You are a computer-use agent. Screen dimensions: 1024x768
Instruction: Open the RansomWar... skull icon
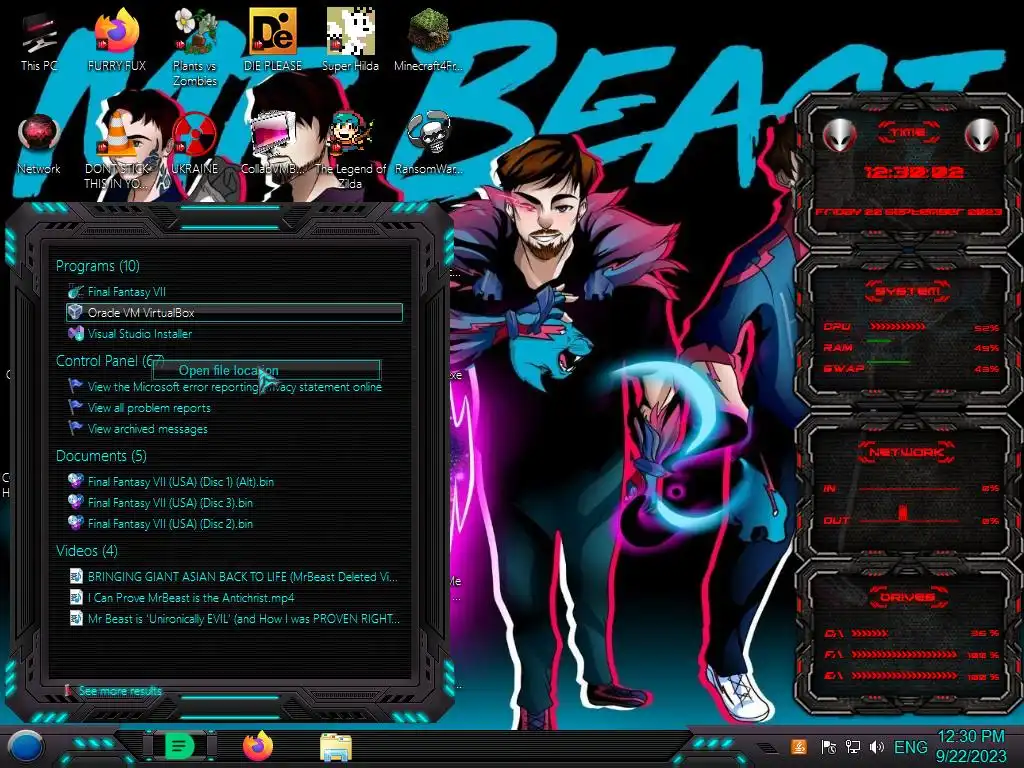[x=428, y=145]
